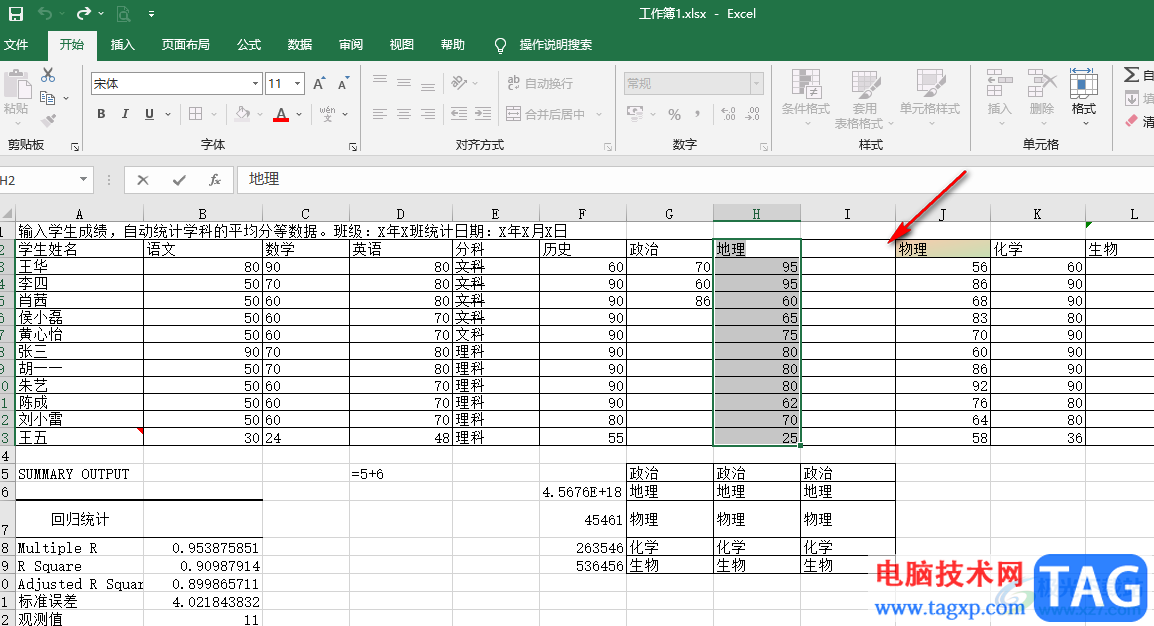1154x626 pixels.
Task: Click the red font color button
Action: tap(281, 114)
